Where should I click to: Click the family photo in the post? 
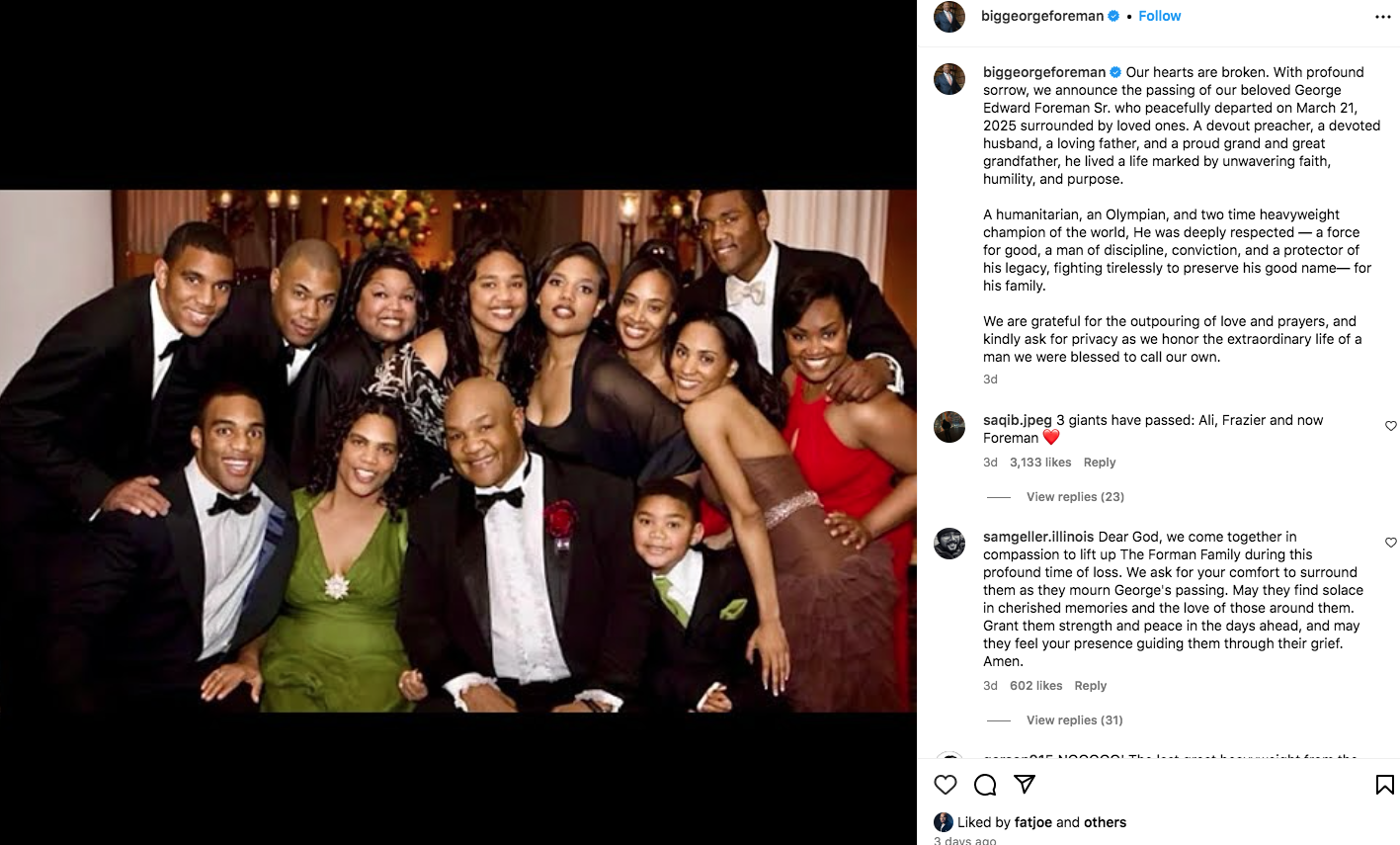pyautogui.click(x=458, y=451)
